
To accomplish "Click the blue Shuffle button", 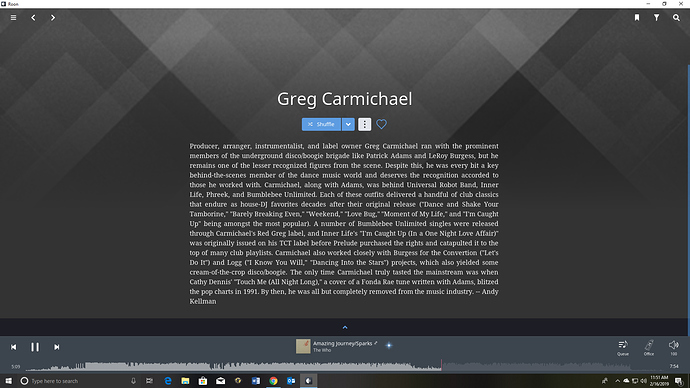I will (321, 124).
